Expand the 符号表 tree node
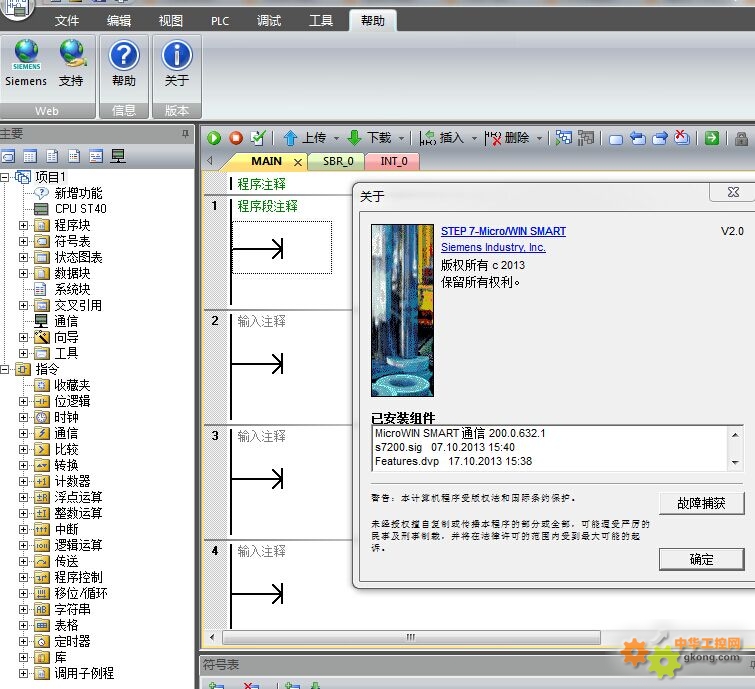This screenshot has width=755, height=689. click(x=23, y=241)
